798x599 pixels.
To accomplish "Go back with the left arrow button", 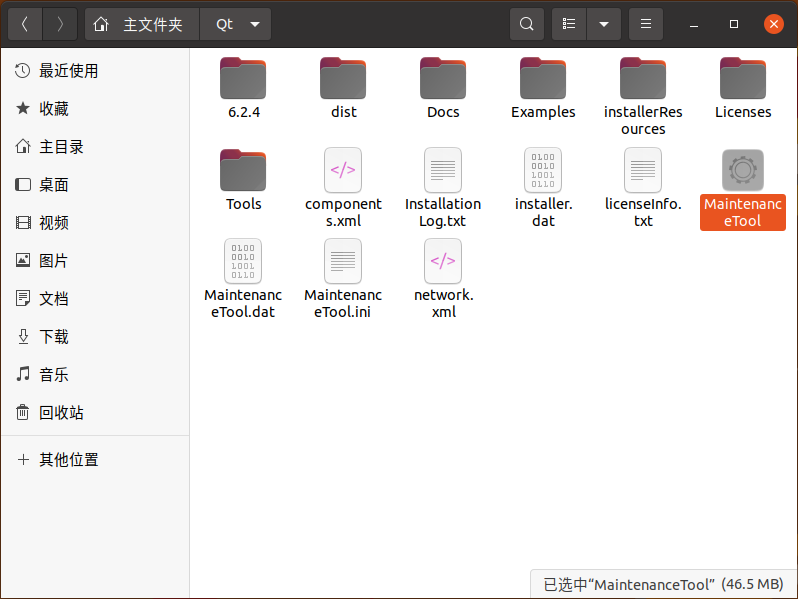I will (25, 24).
